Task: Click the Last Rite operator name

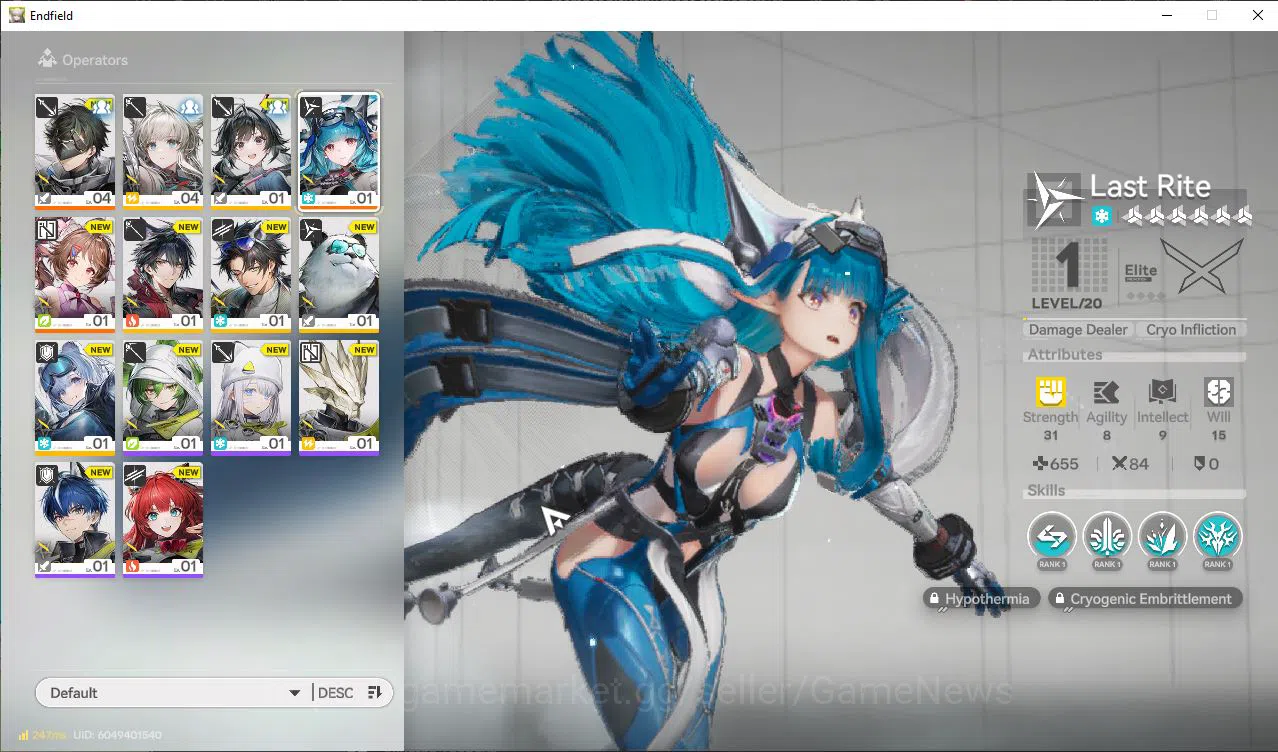Action: pos(1150,186)
